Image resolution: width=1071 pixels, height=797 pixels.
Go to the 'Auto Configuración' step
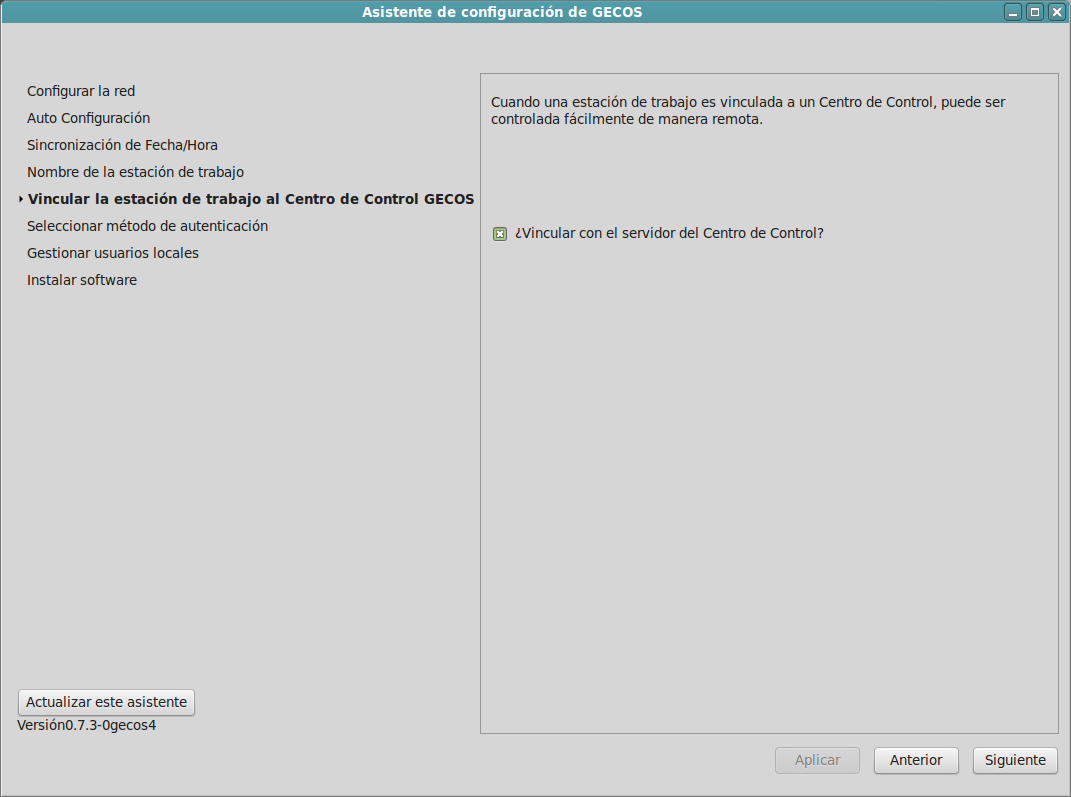[88, 118]
